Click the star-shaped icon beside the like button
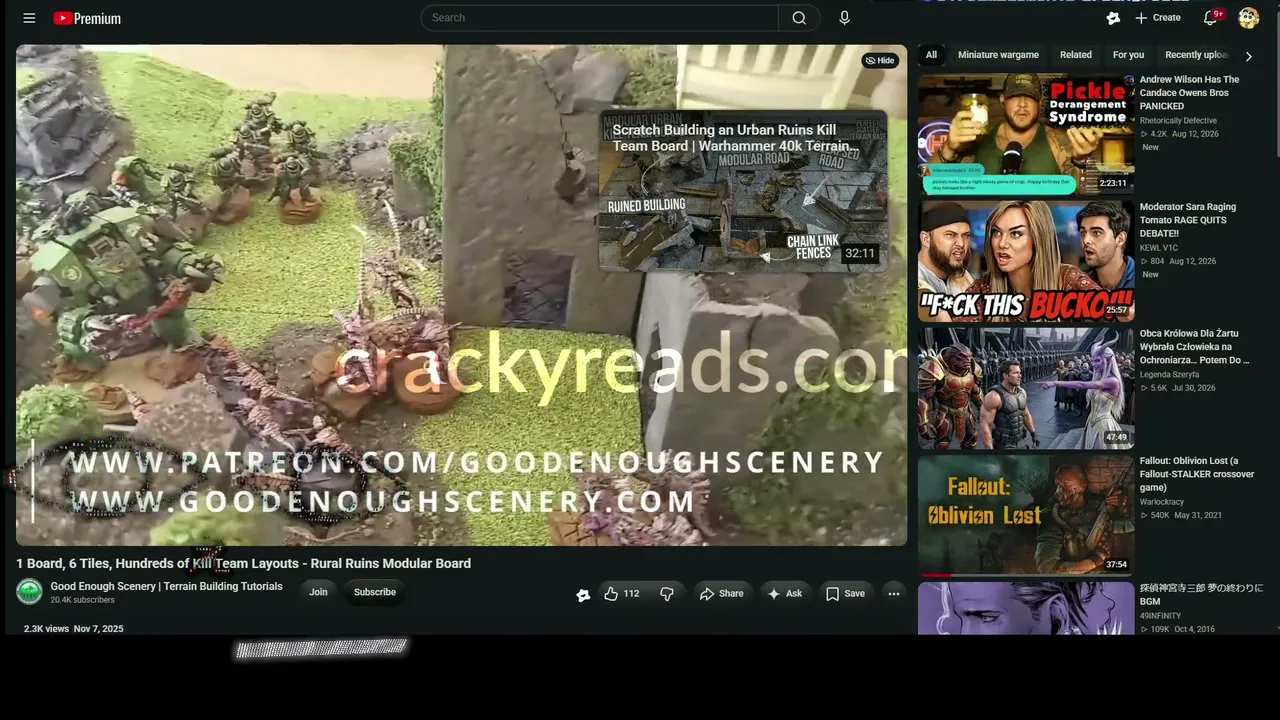Viewport: 1280px width, 720px height. [x=583, y=594]
